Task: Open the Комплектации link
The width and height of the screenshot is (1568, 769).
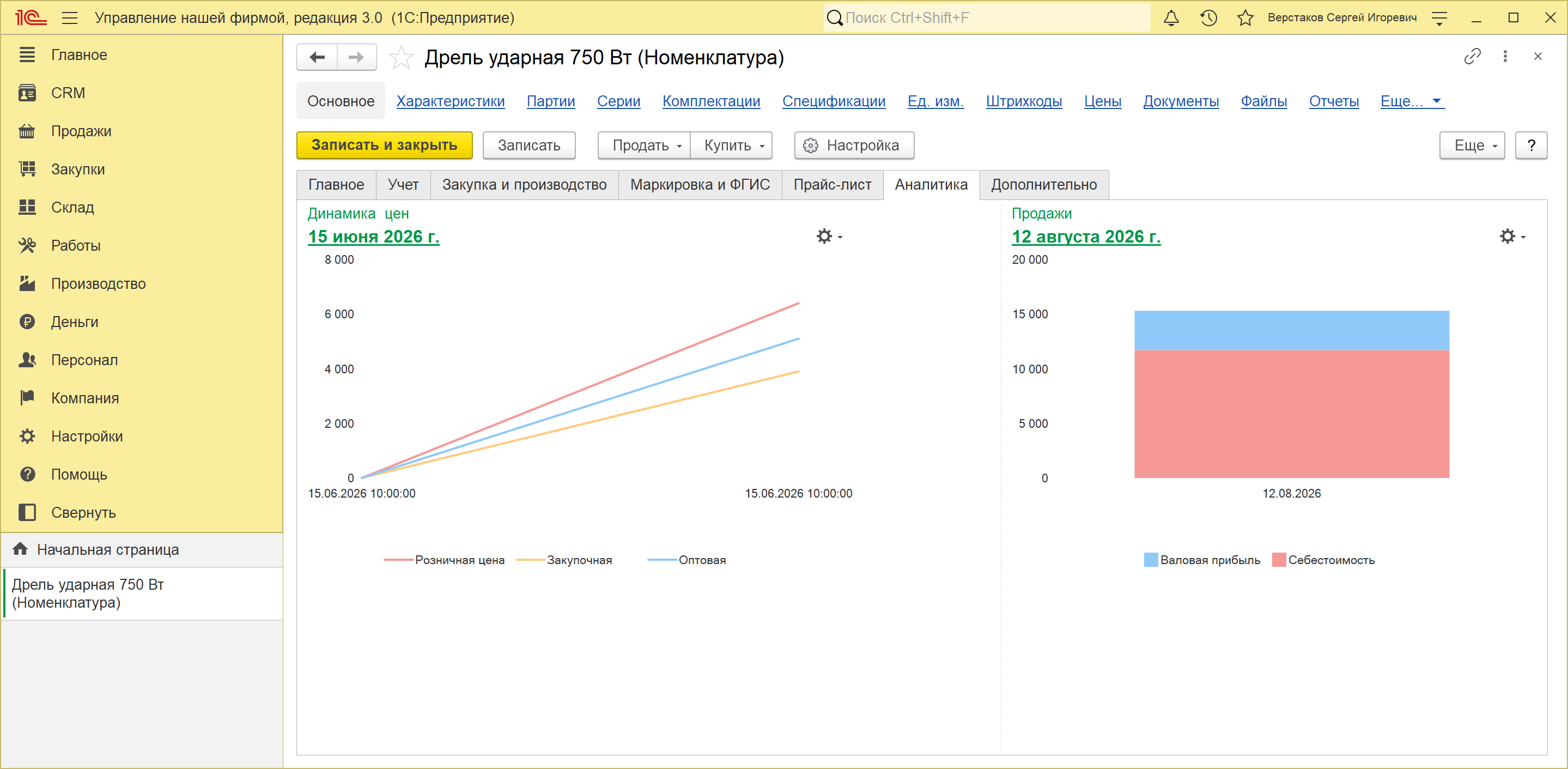Action: coord(711,101)
